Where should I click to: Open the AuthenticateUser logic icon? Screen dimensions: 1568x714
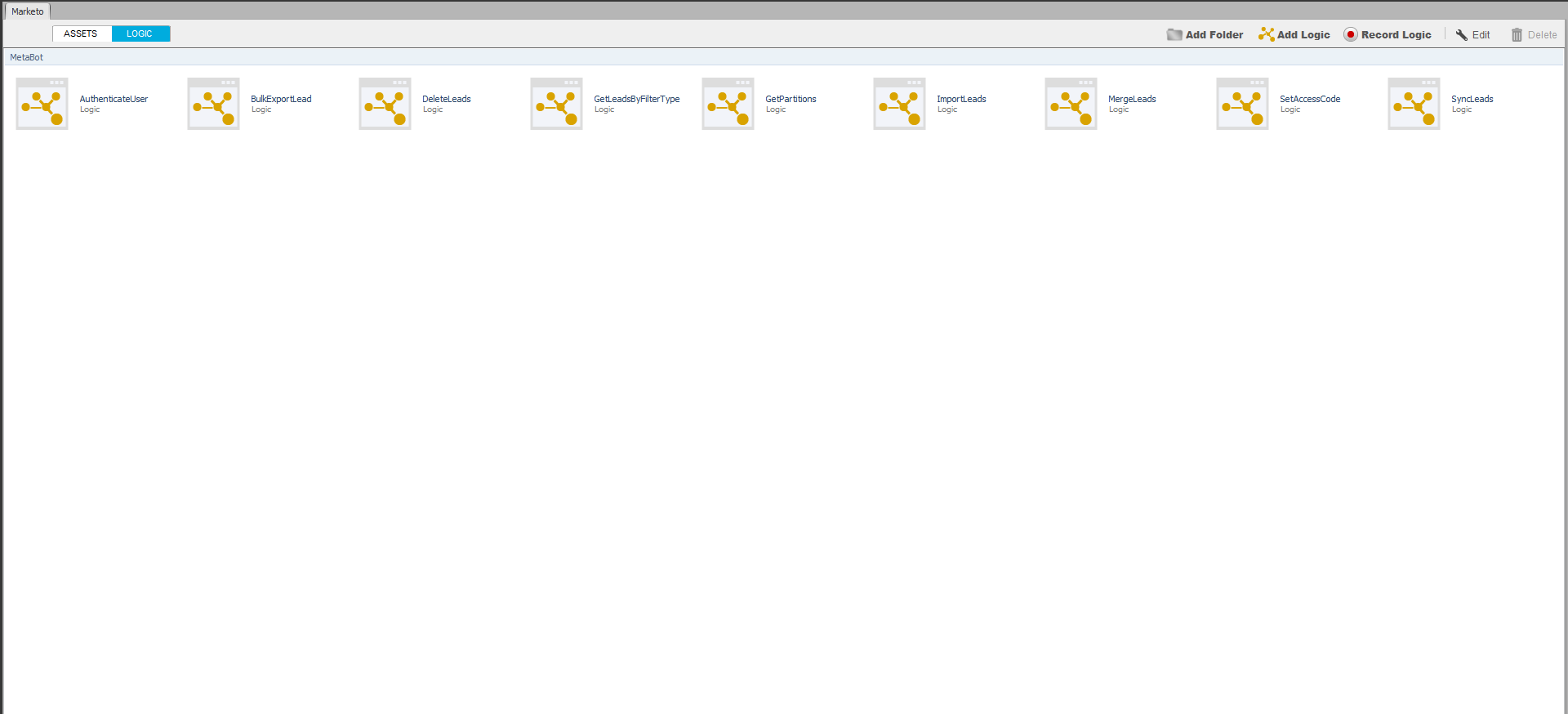click(x=42, y=104)
